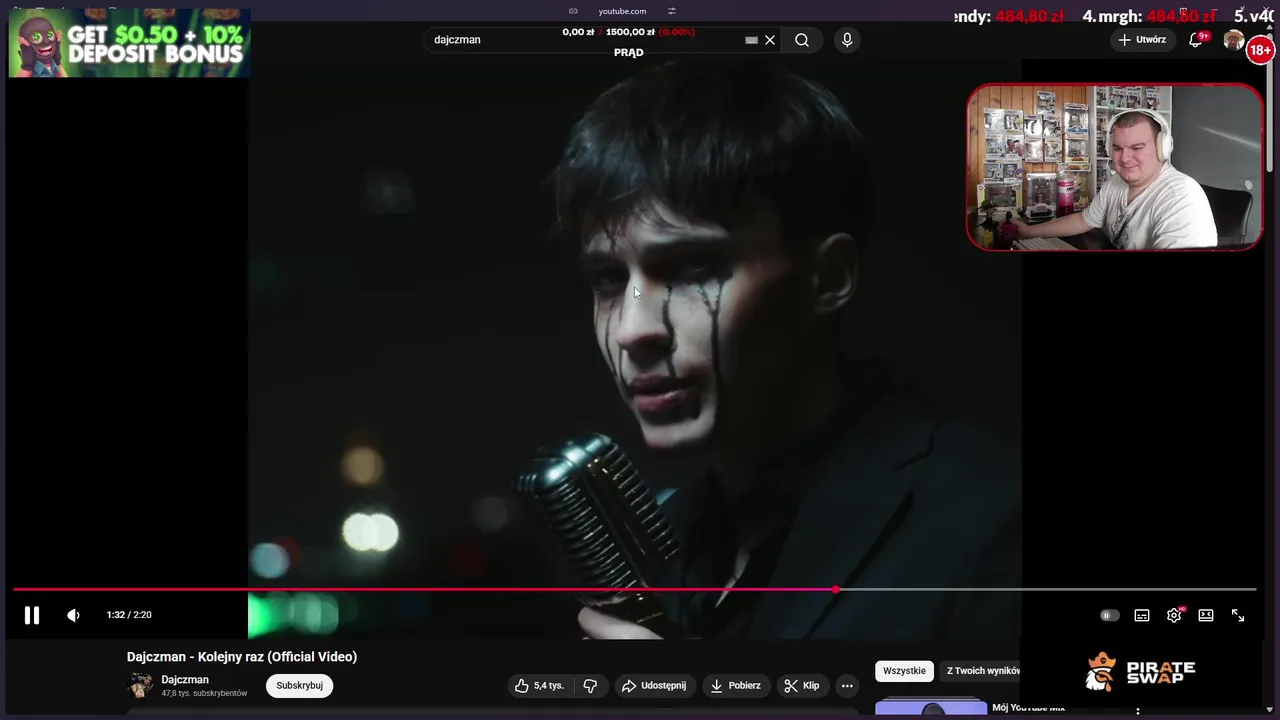This screenshot has height=720, width=1280.
Task: Turn on subtitles with the captions icon
Action: tap(1142, 615)
